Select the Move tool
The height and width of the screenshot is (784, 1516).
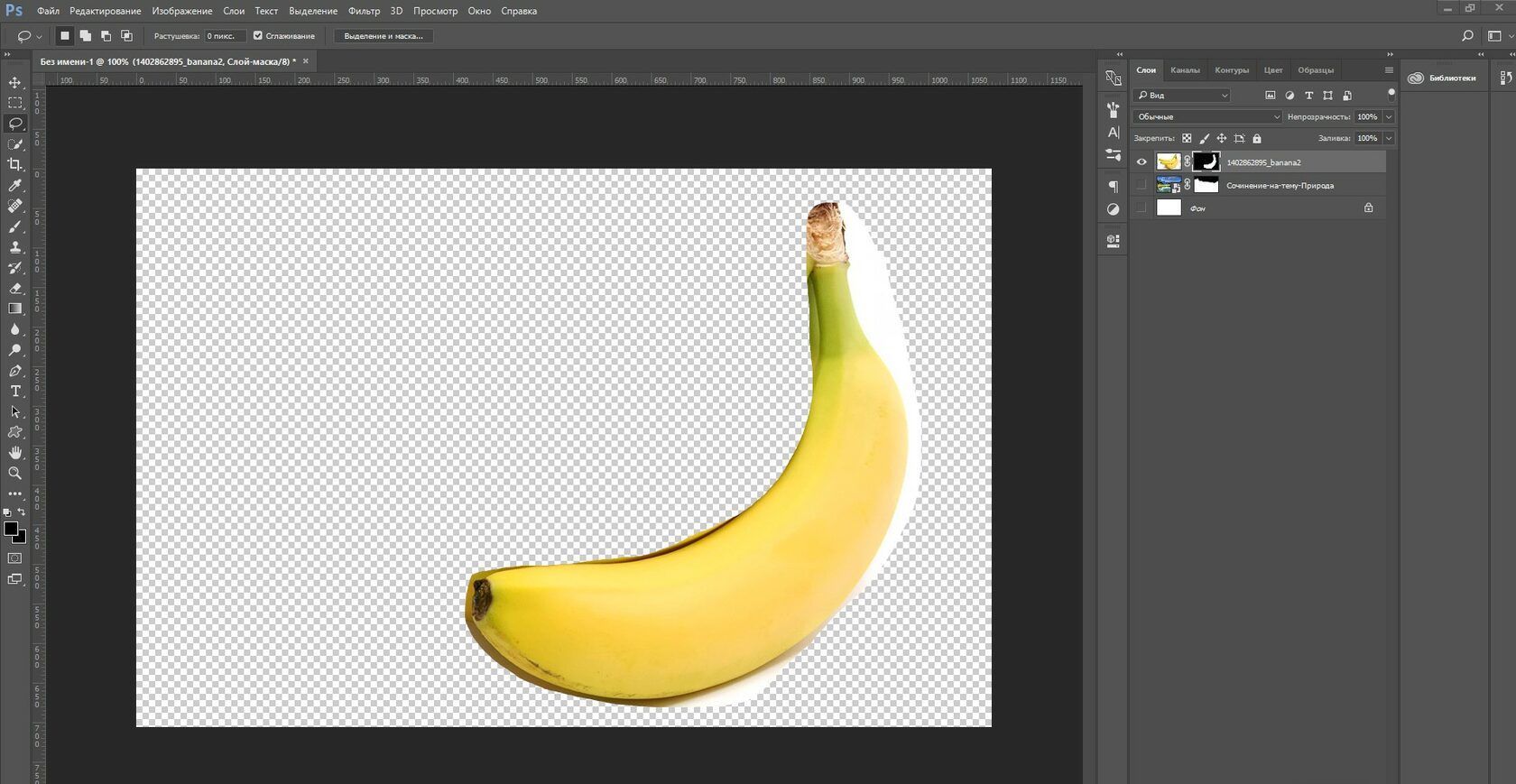click(15, 82)
